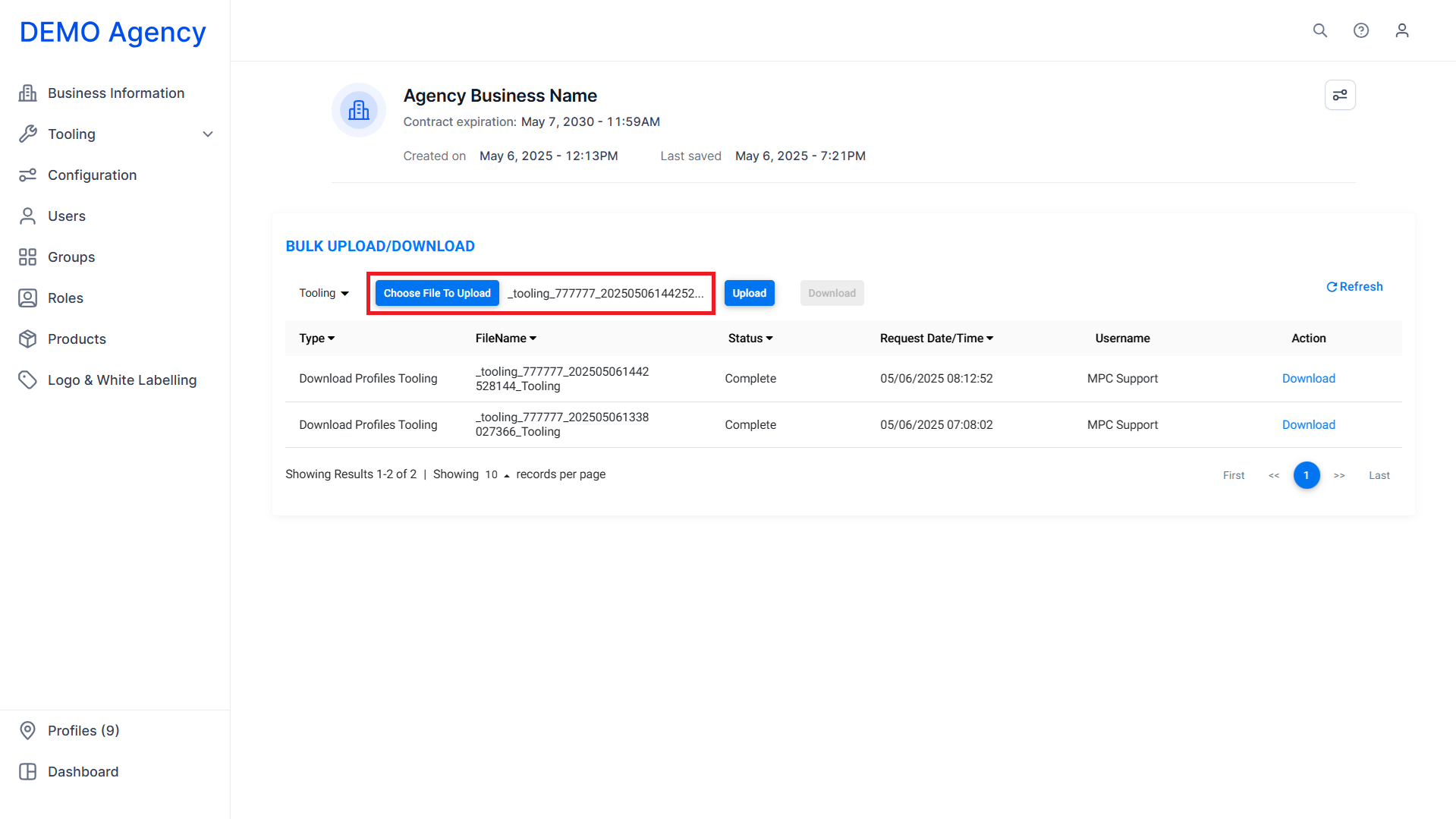This screenshot has height=819, width=1456.
Task: Click the selected upload file name field
Action: (x=605, y=293)
